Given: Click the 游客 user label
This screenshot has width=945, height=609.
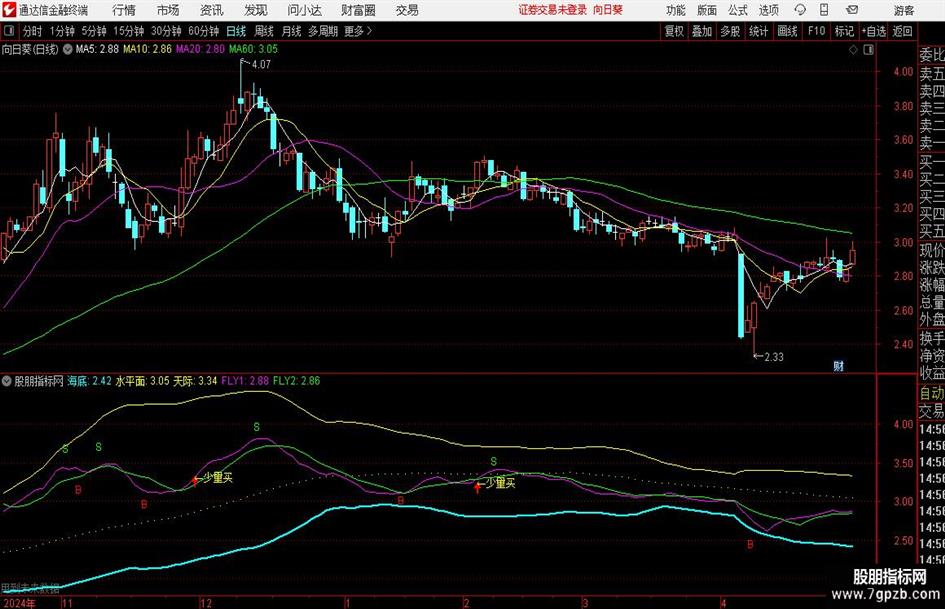Looking at the screenshot, I should point(903,10).
